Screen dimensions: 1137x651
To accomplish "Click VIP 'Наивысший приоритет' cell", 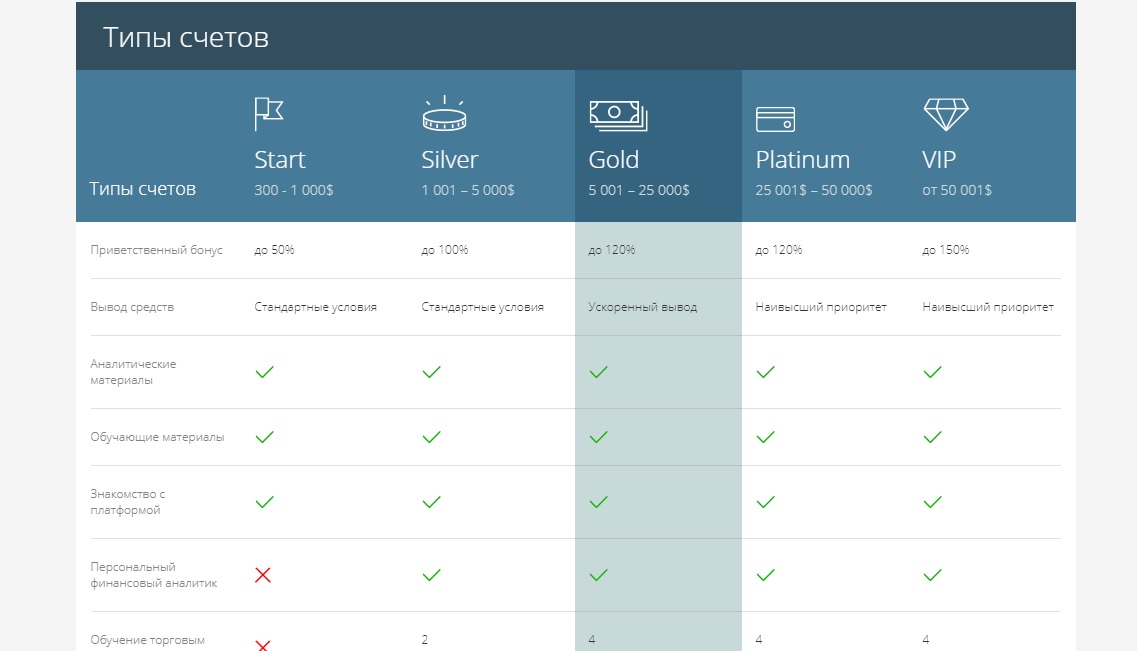I will tap(988, 307).
